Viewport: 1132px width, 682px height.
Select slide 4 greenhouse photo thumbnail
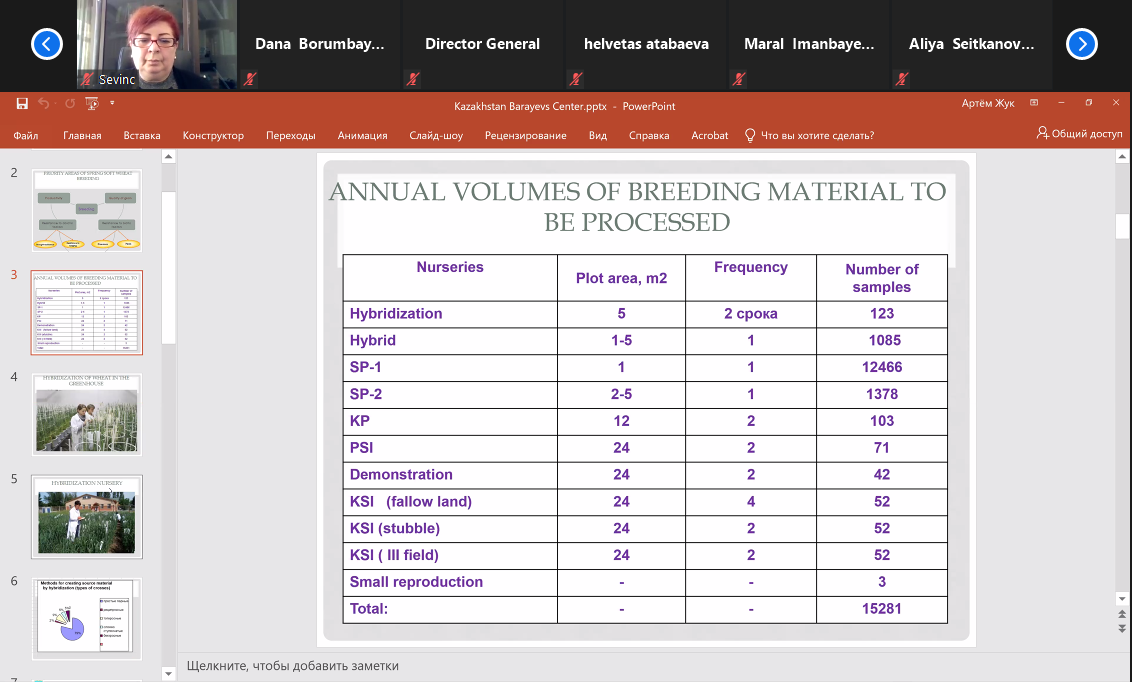coord(87,414)
